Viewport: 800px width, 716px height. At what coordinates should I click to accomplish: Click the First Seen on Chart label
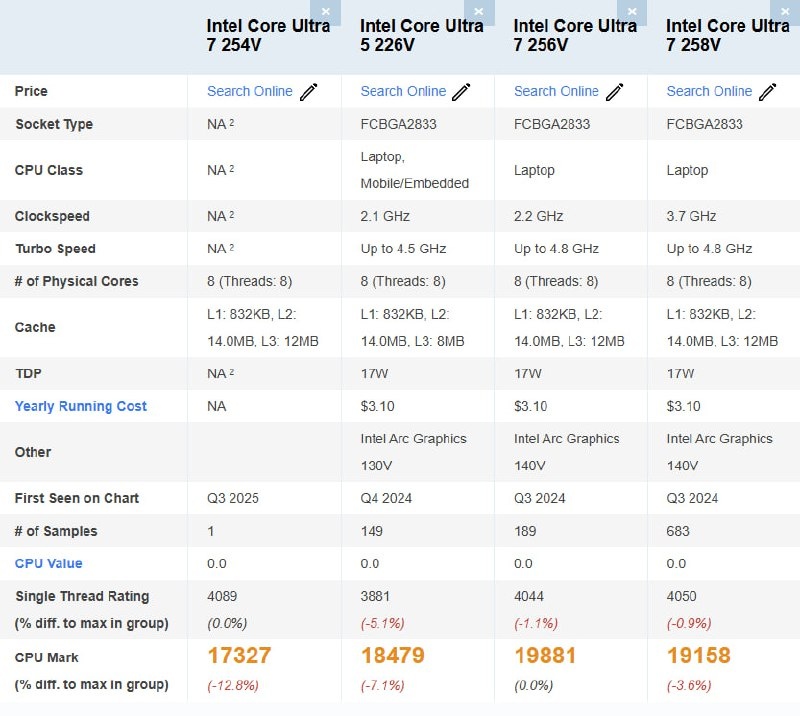tap(77, 498)
